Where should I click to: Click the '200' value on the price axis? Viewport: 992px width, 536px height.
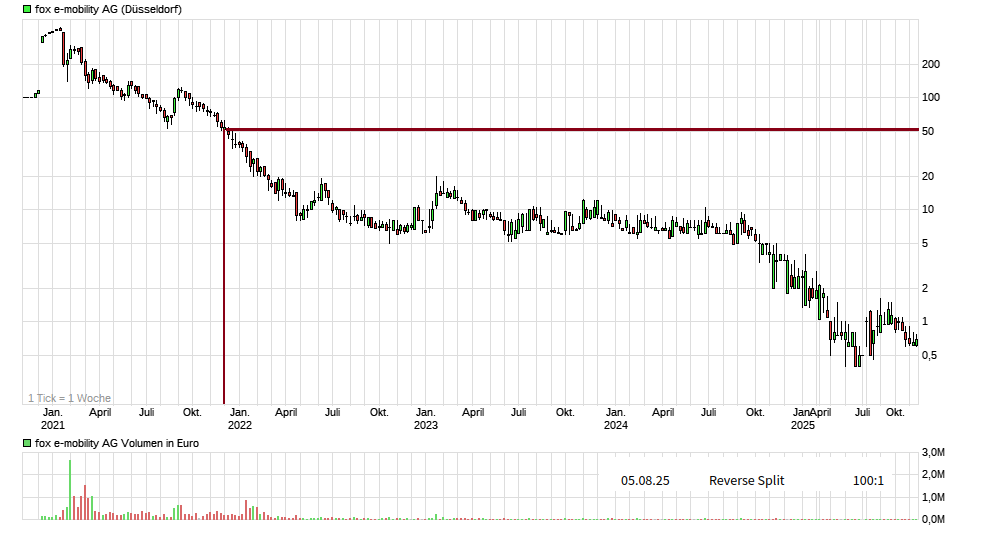pos(930,64)
